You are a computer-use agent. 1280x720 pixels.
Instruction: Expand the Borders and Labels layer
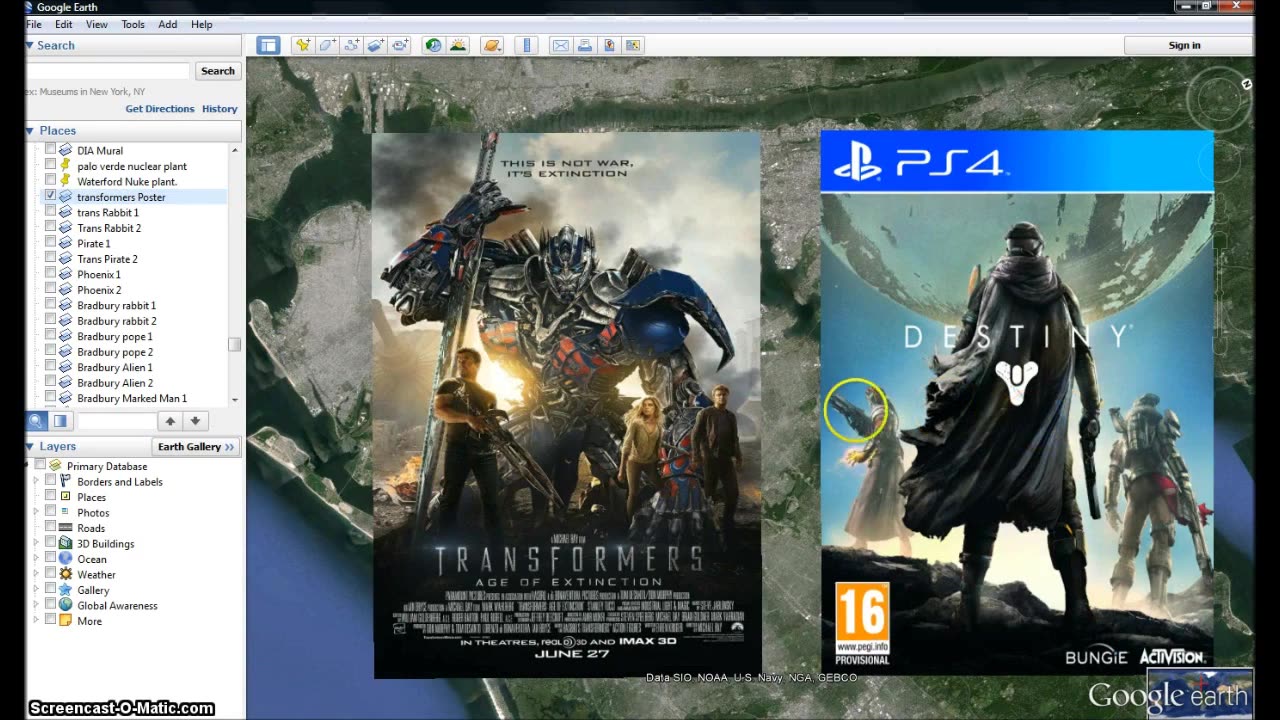36,481
